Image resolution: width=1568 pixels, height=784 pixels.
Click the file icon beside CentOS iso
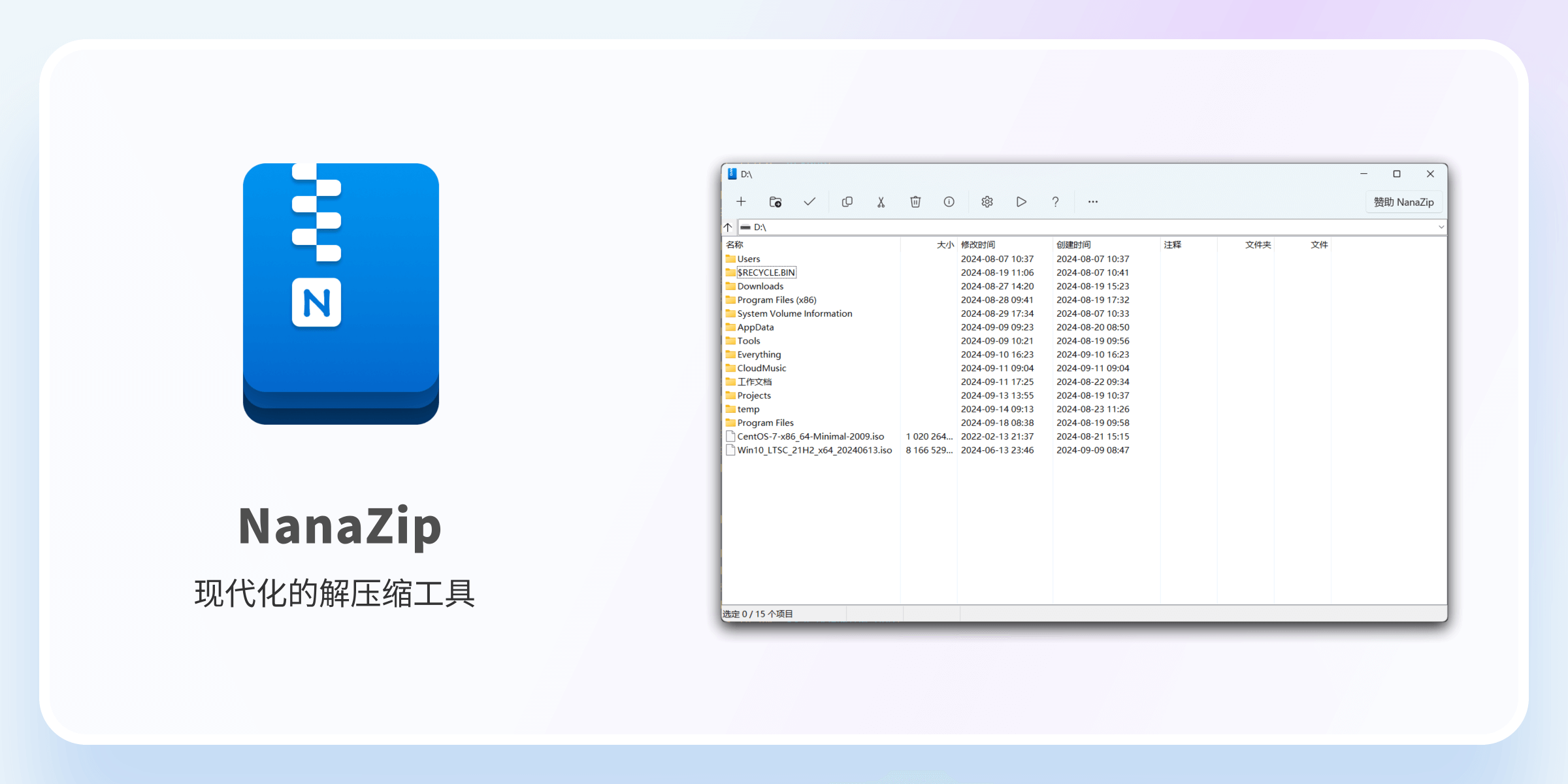[x=730, y=436]
